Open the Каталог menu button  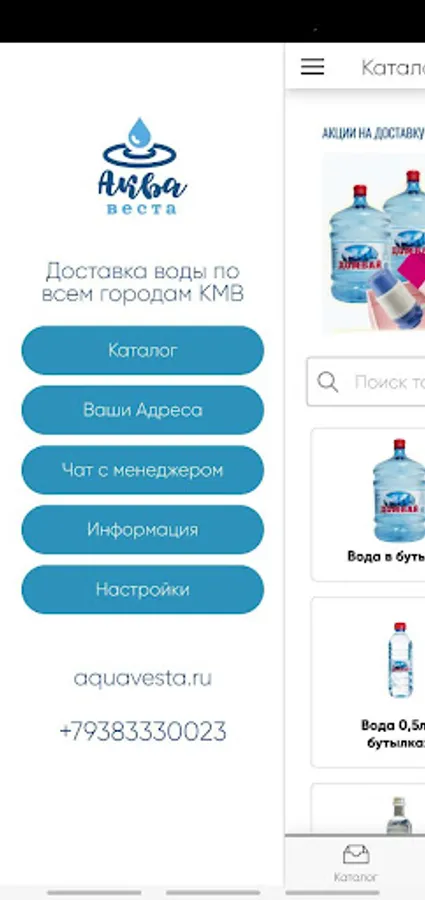coord(142,350)
